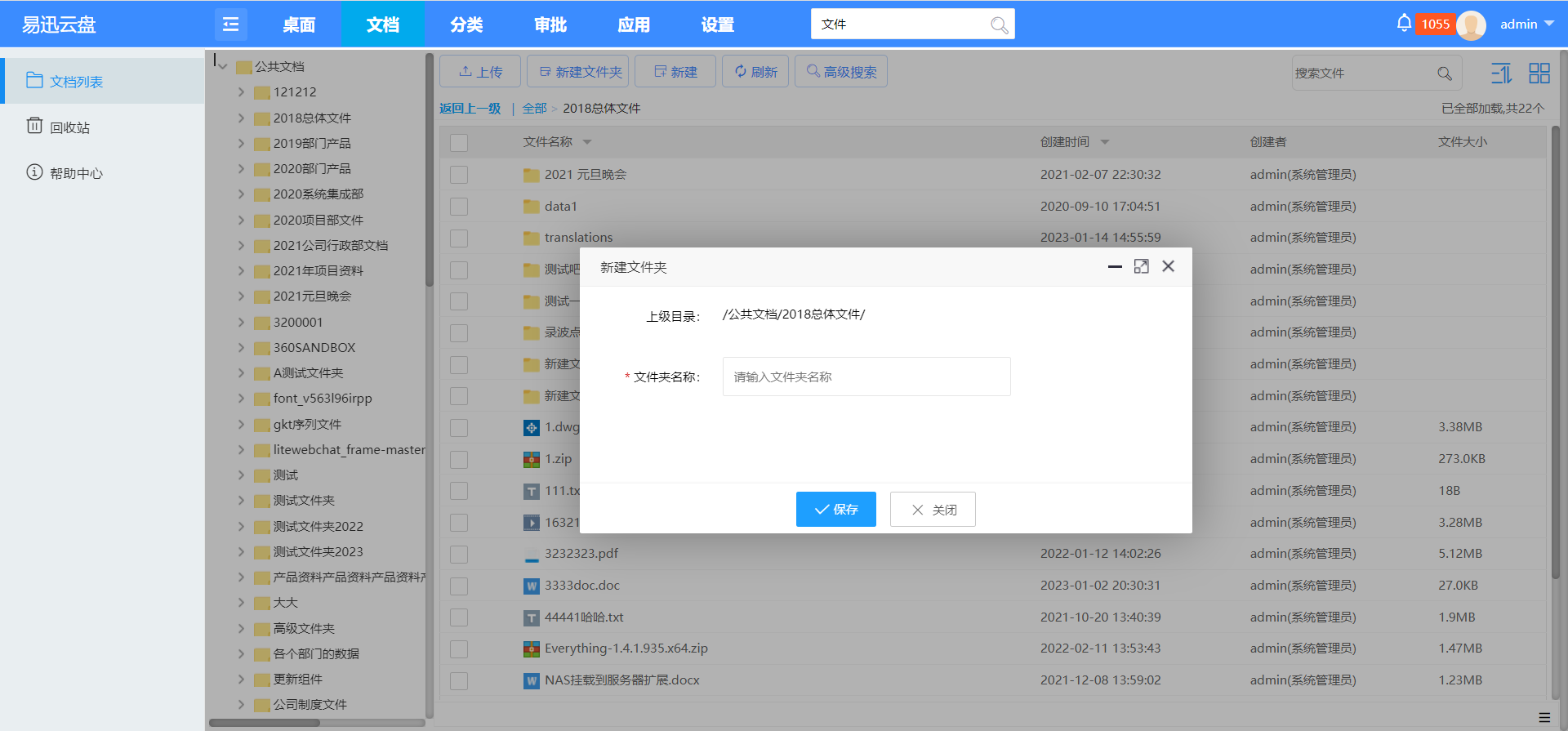Viewport: 1568px width, 731px height.
Task: Open the recycle bin trash icon
Action: tap(34, 126)
